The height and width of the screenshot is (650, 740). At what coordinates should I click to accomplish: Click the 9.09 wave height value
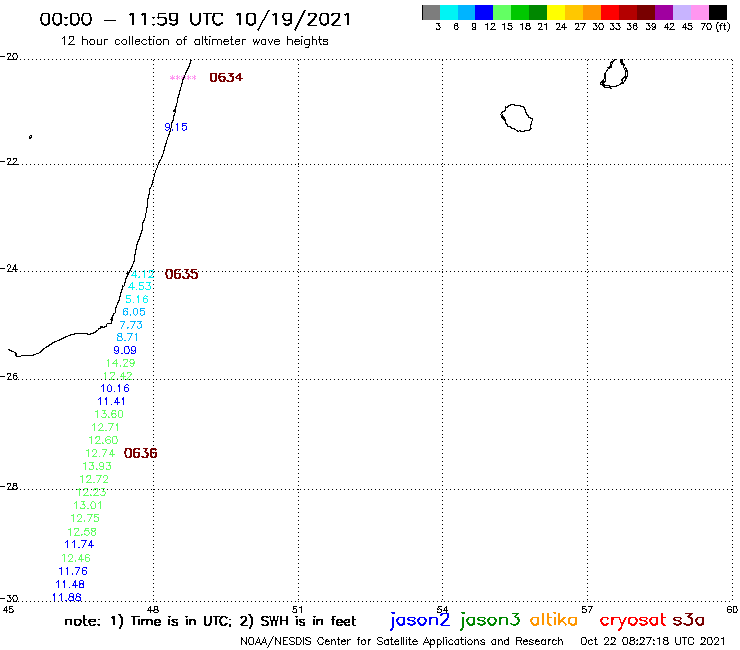click(125, 350)
